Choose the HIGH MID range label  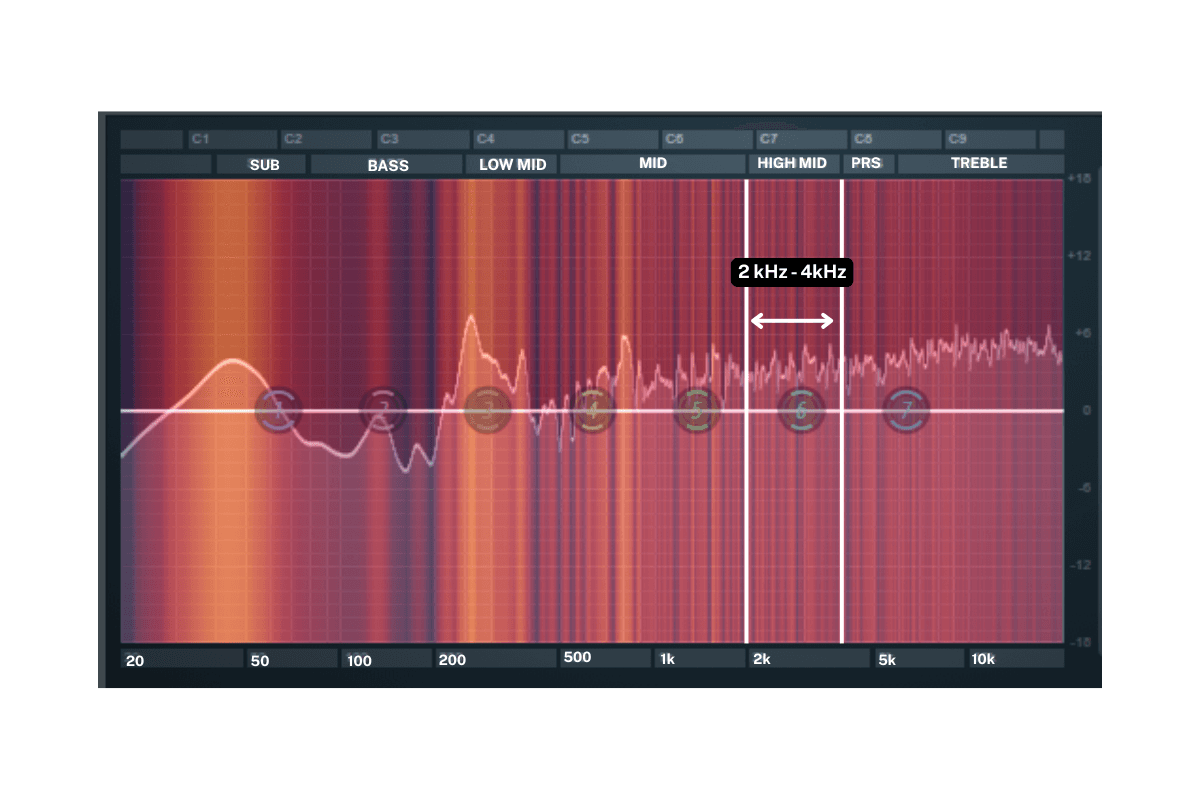tap(793, 163)
